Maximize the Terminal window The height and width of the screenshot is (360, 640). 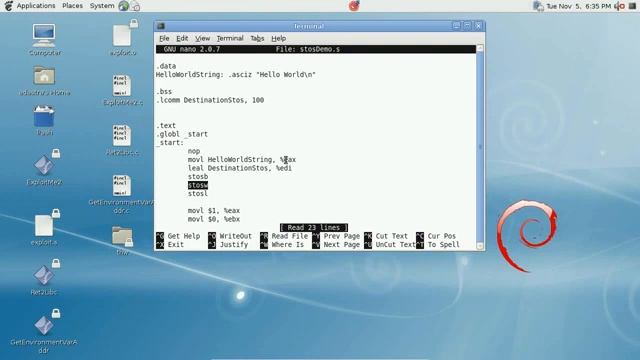pyautogui.click(x=467, y=26)
